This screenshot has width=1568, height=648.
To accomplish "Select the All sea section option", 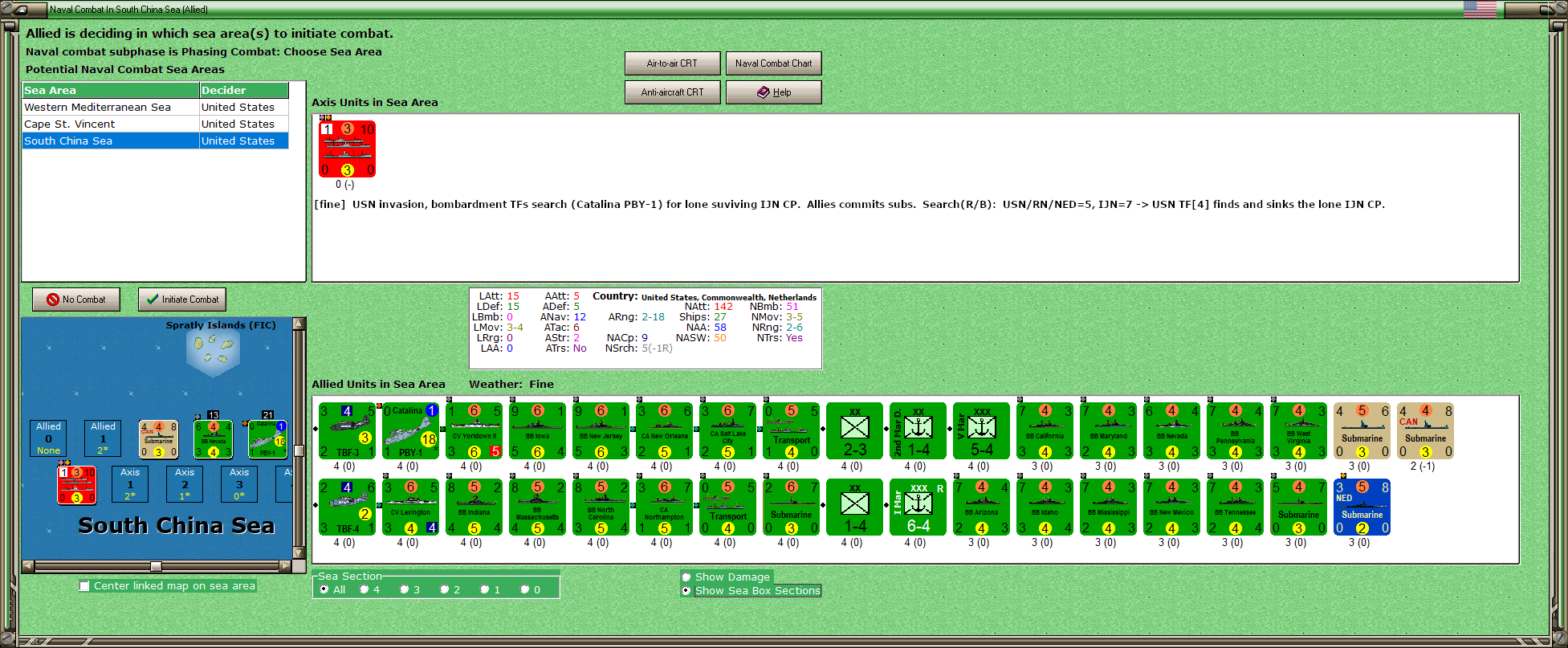I will point(324,589).
